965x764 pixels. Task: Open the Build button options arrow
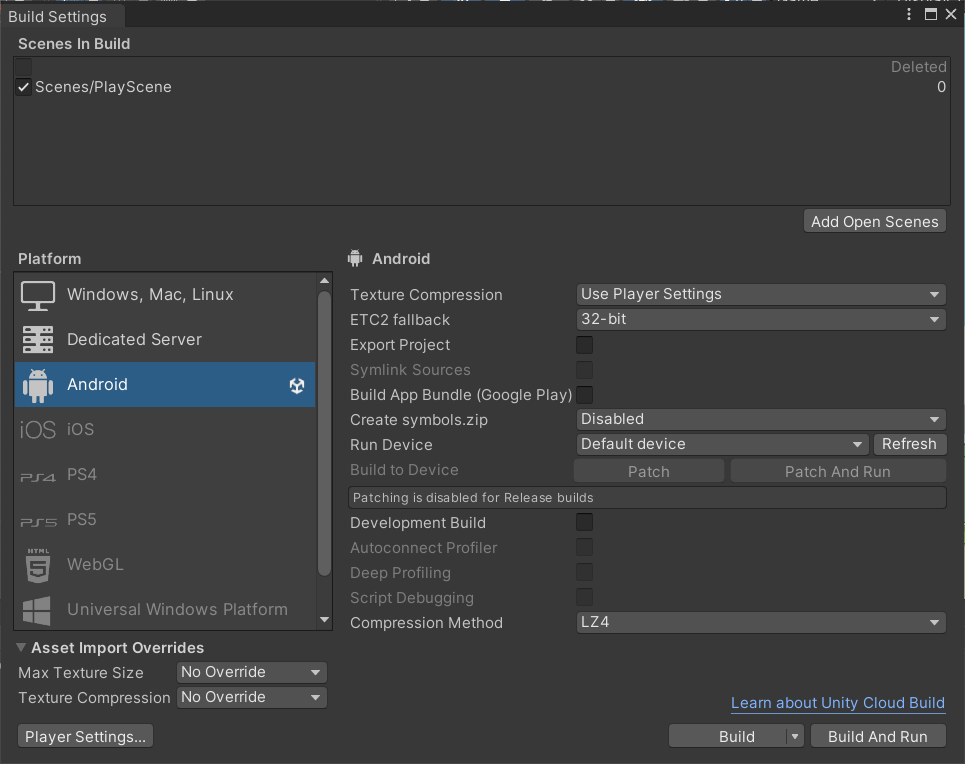[x=795, y=736]
